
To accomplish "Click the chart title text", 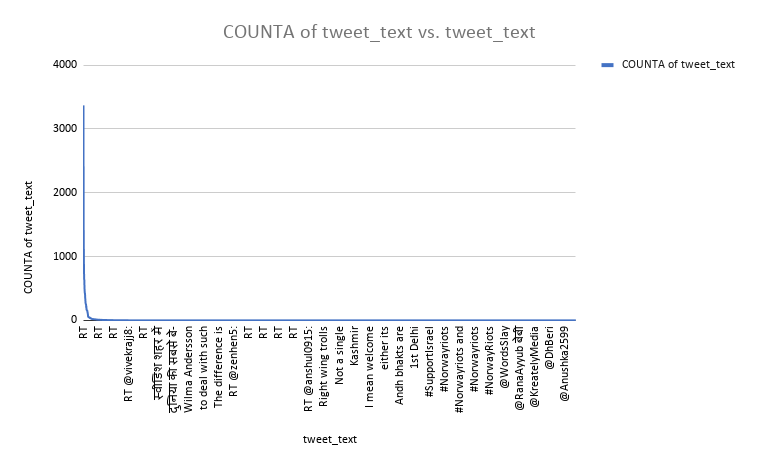I will point(378,33).
